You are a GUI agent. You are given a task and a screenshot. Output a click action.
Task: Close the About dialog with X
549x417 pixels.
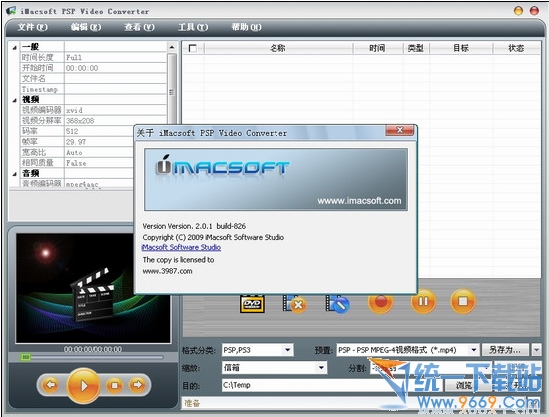click(399, 130)
